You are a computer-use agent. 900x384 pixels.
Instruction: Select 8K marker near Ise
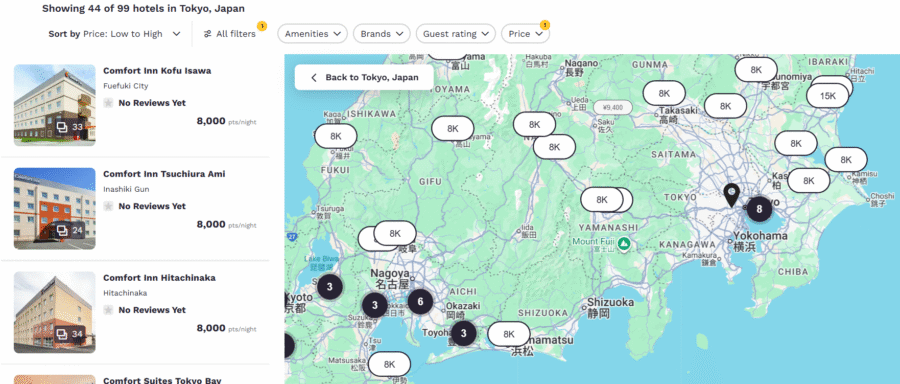390,364
